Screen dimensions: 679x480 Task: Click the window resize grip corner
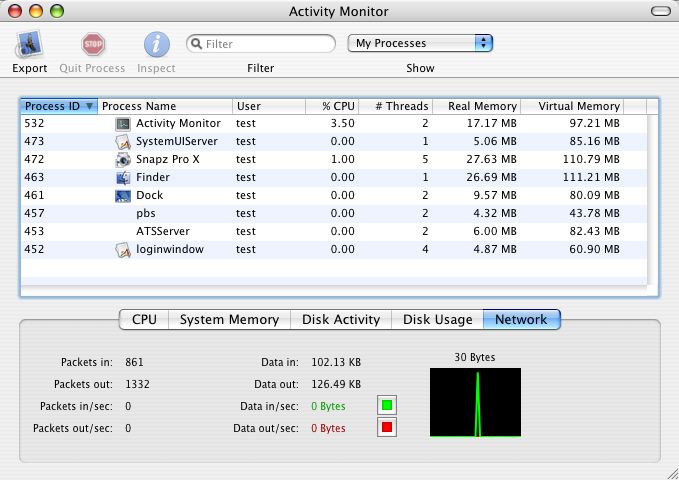(672, 473)
